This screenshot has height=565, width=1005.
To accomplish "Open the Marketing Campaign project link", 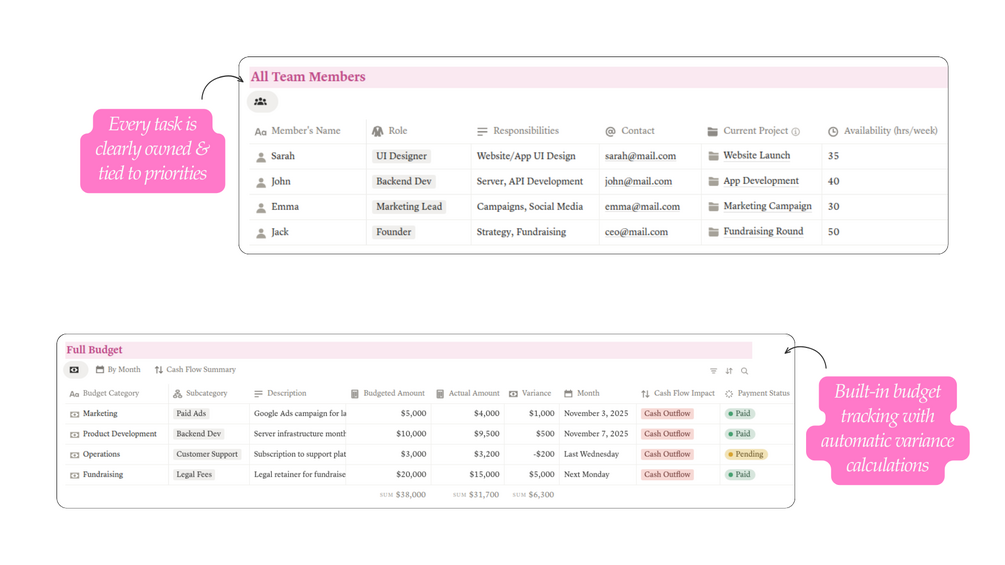I will (x=767, y=206).
